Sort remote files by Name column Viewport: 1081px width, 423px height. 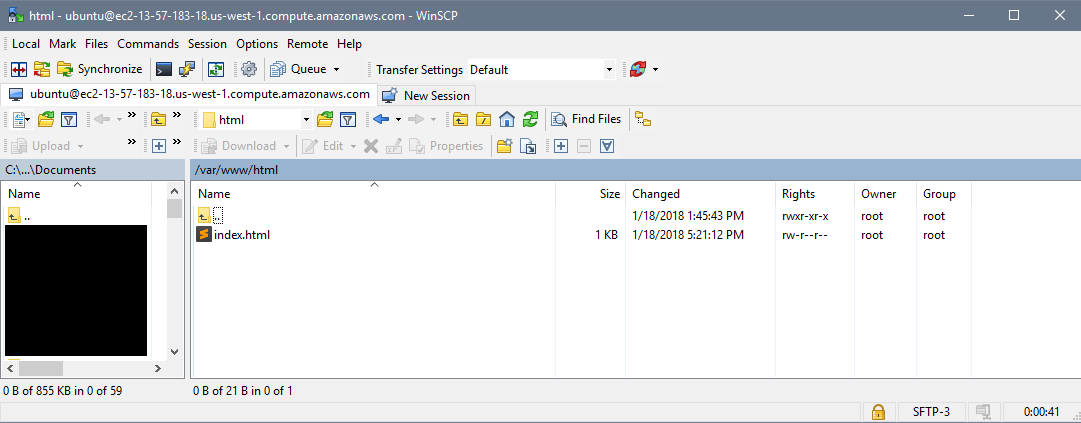(x=373, y=194)
